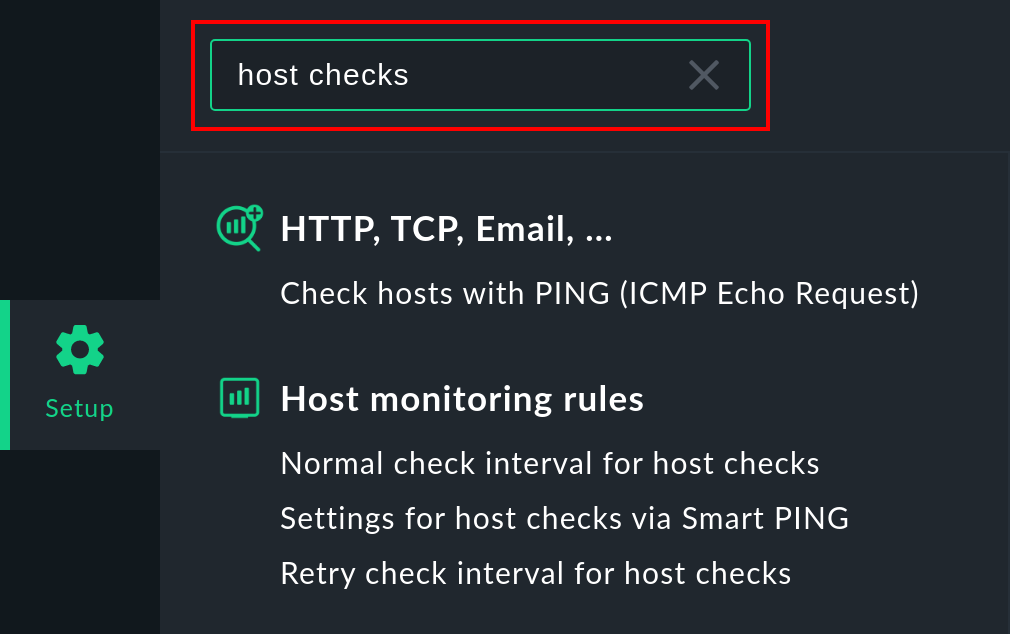Click the HTTP, TCP, Email heading text
1010x634 pixels.
(447, 229)
